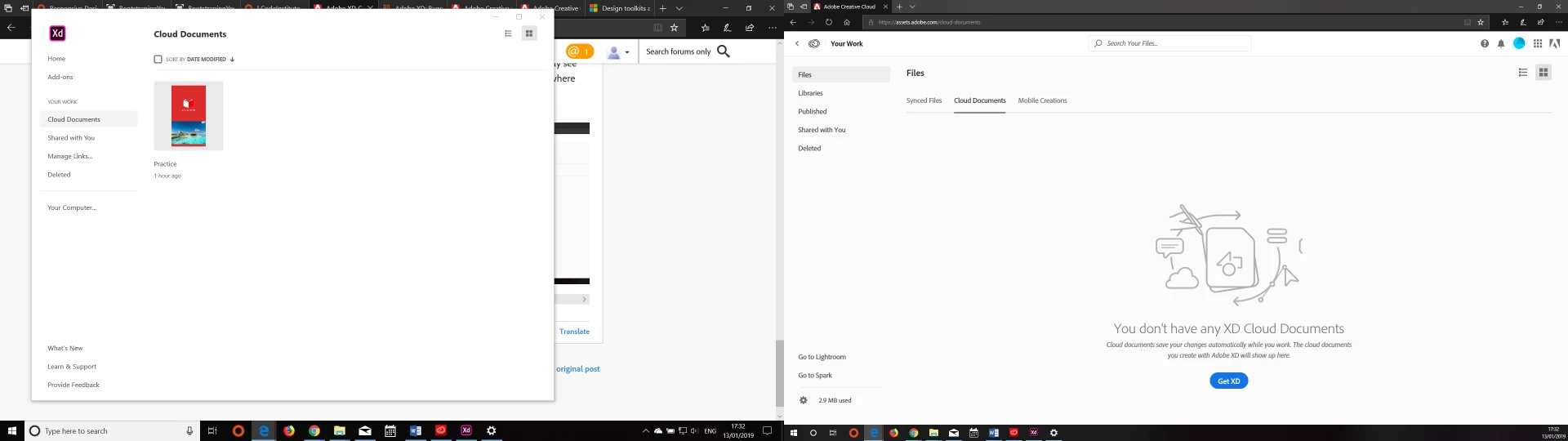Switch Creative Cloud Files to grid view
This screenshot has height=441, width=1568.
click(x=1543, y=73)
